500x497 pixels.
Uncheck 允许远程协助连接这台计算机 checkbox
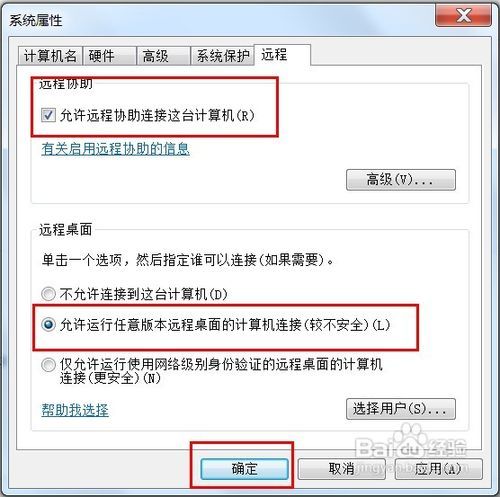point(48,116)
